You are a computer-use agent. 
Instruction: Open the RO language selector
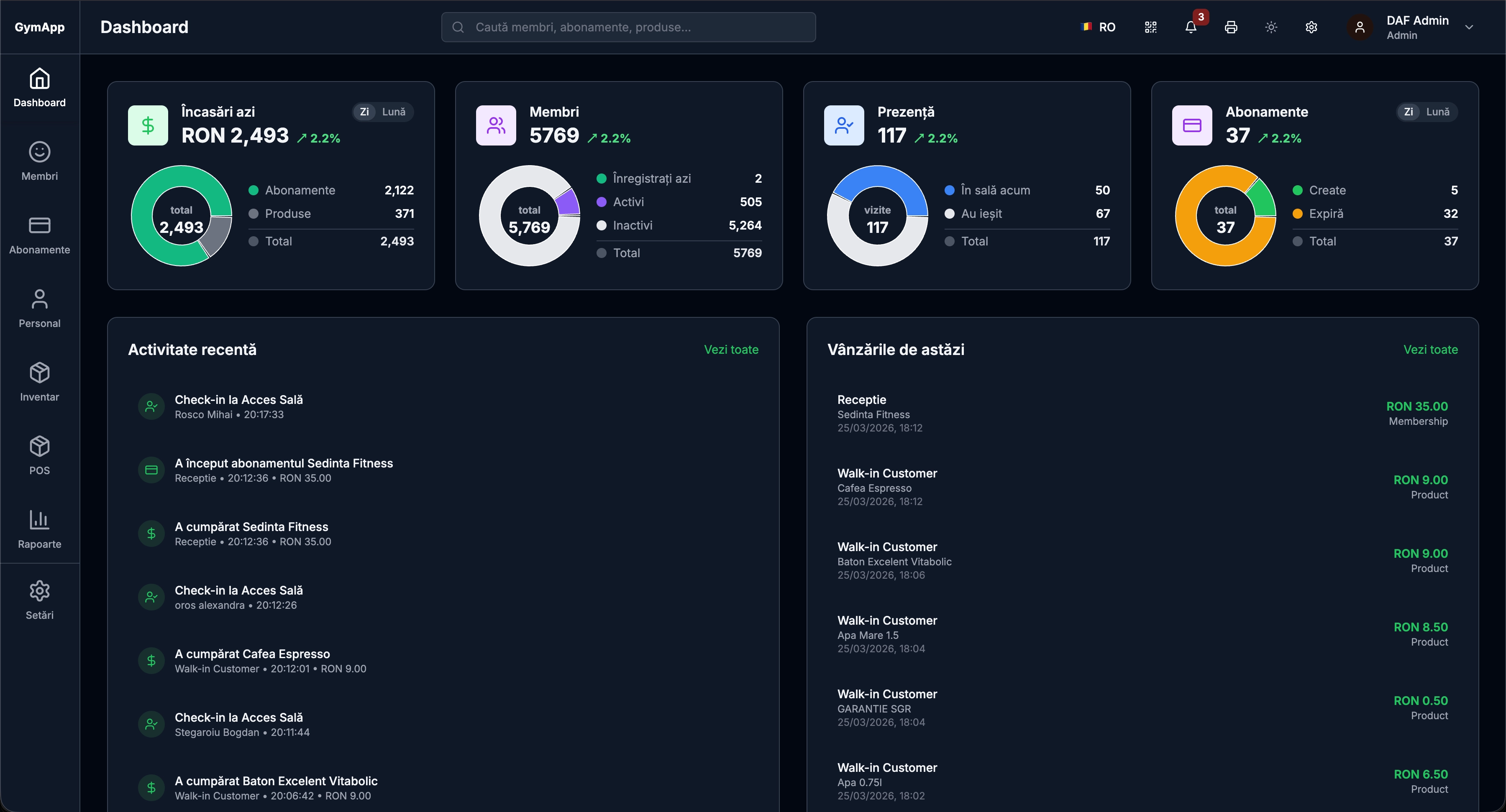[1098, 27]
